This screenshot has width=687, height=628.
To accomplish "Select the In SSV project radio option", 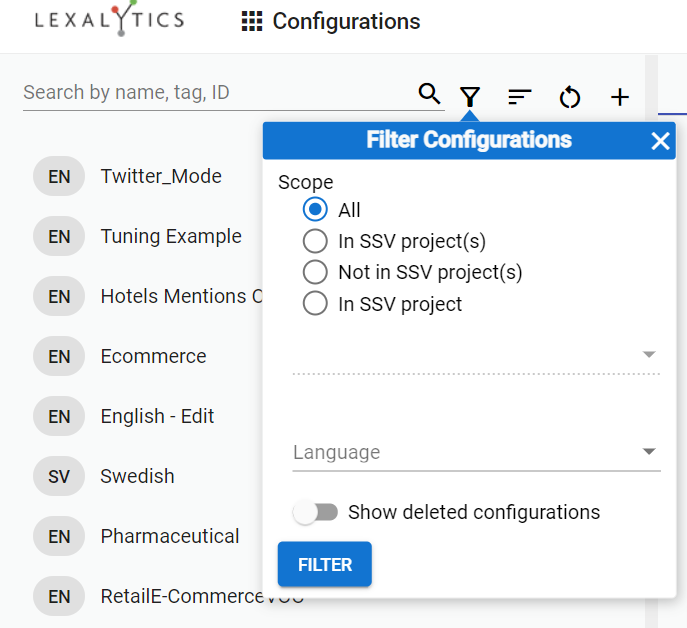I will (x=315, y=304).
